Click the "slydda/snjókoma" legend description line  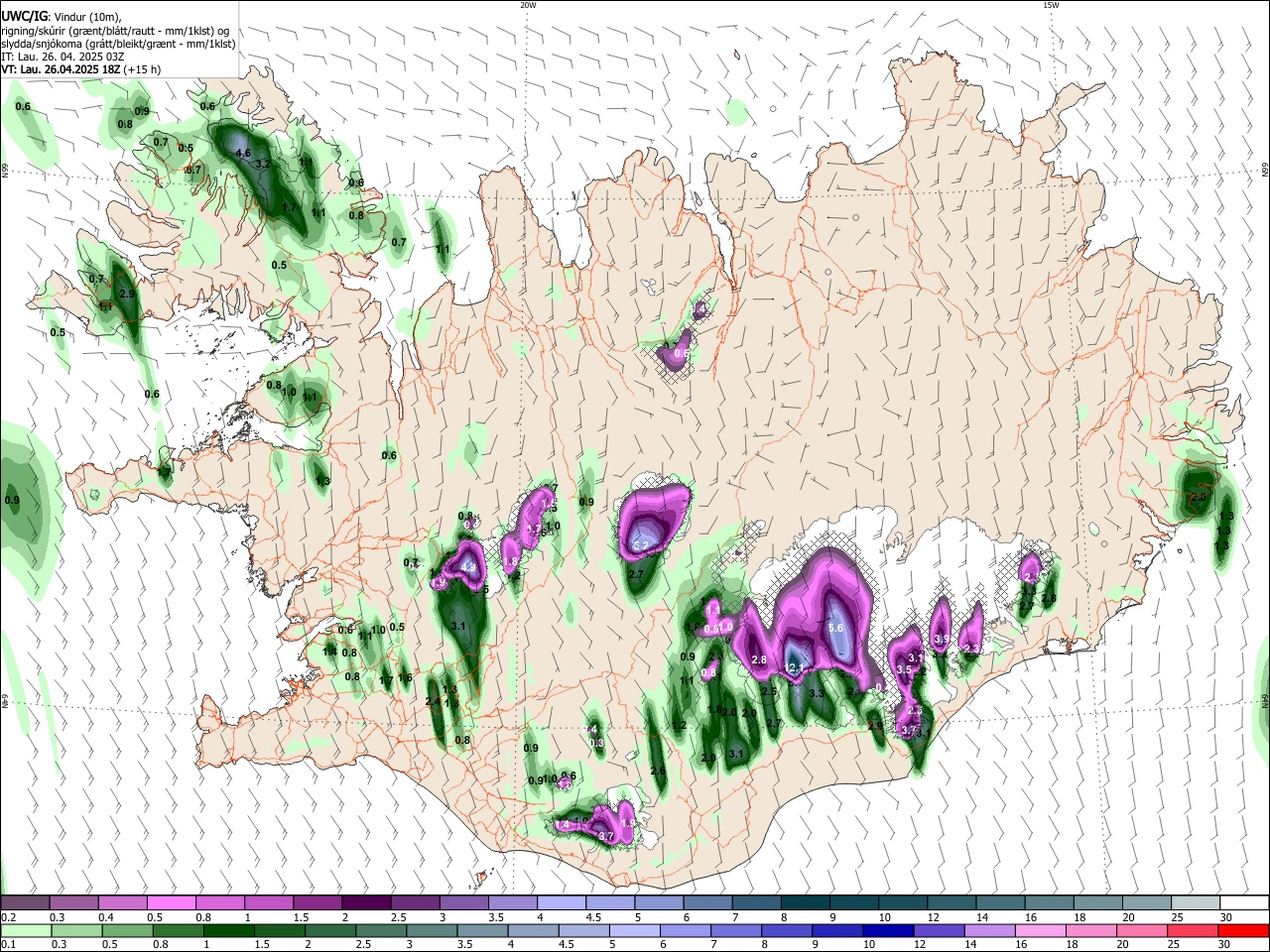click(118, 44)
